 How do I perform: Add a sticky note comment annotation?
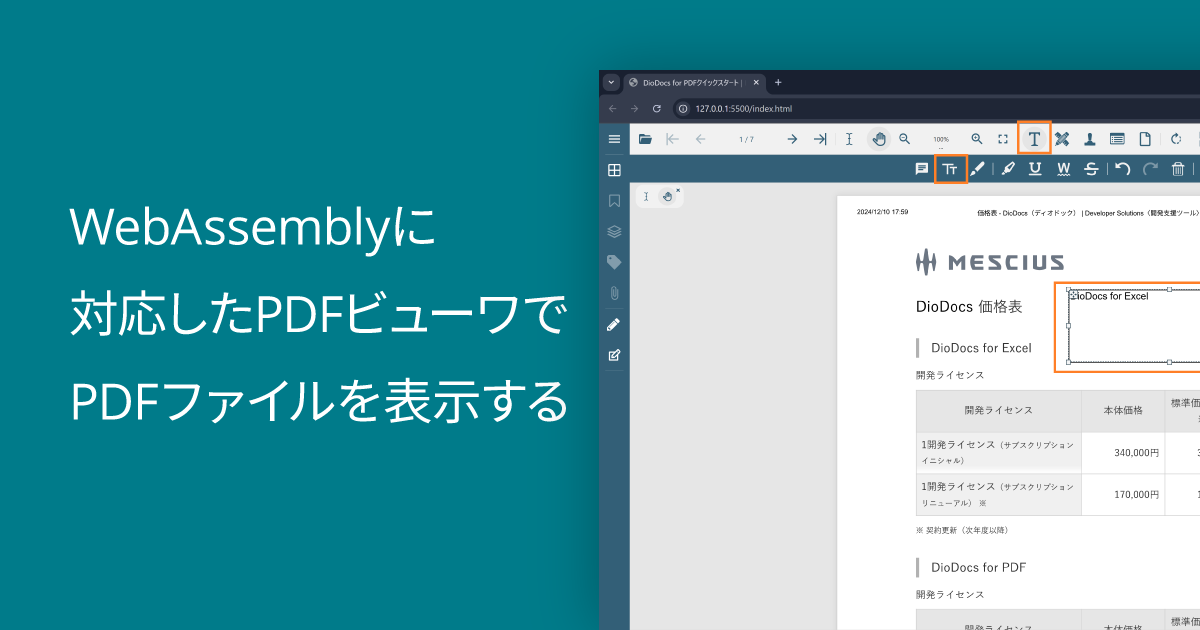[921, 169]
